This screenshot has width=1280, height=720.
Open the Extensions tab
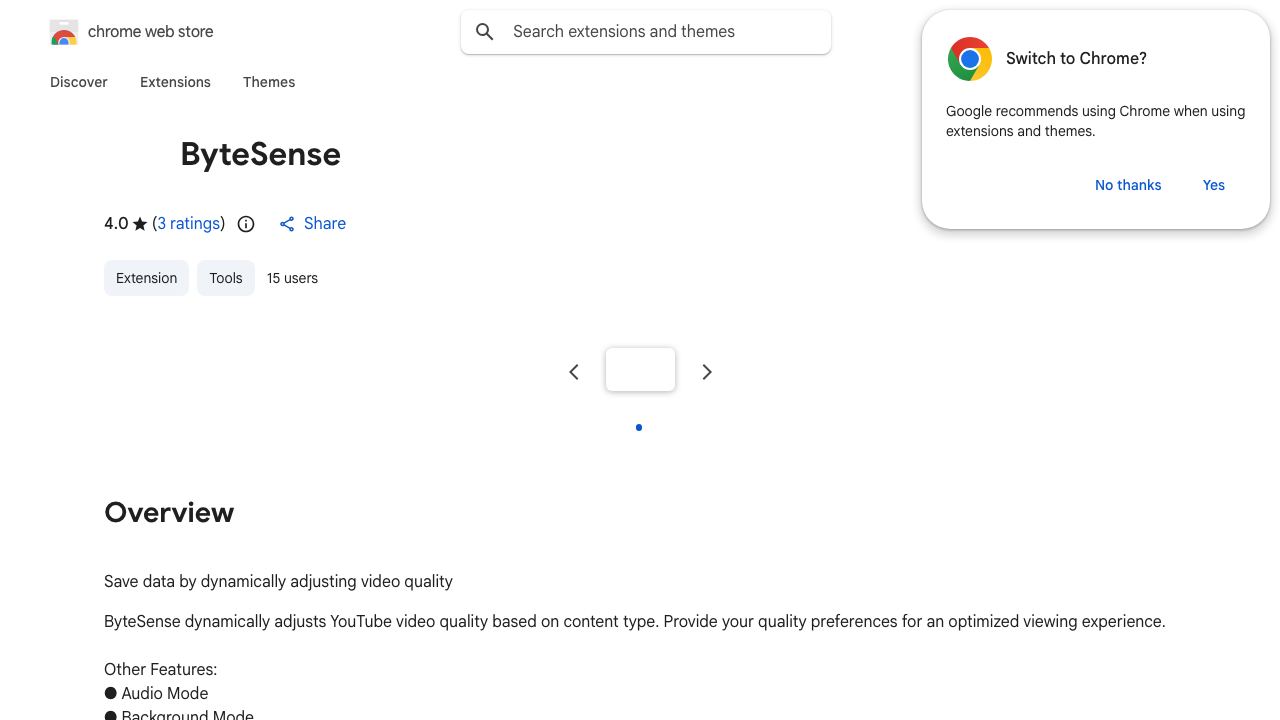[x=175, y=82]
